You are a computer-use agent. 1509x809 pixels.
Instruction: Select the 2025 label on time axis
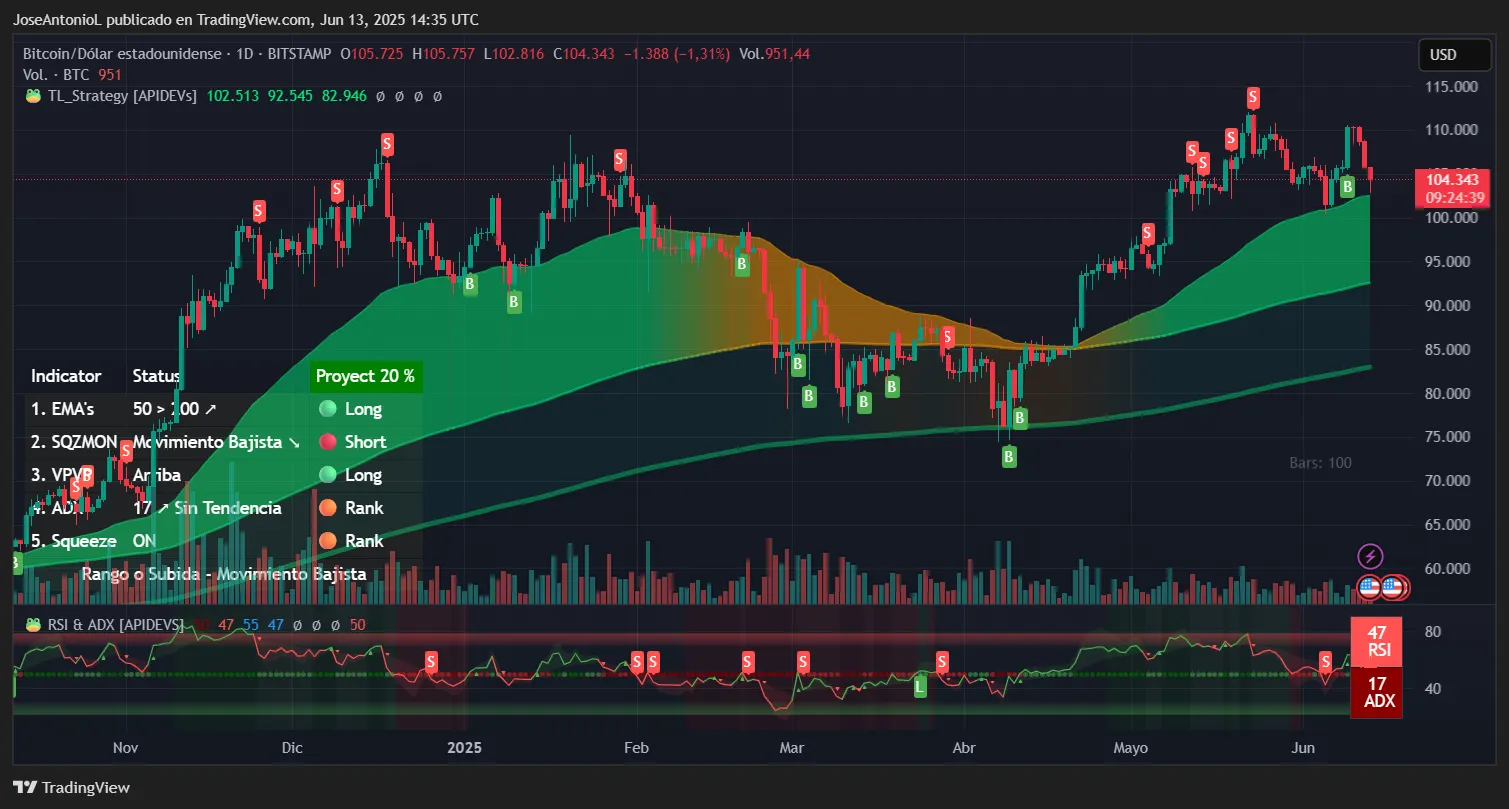[464, 748]
